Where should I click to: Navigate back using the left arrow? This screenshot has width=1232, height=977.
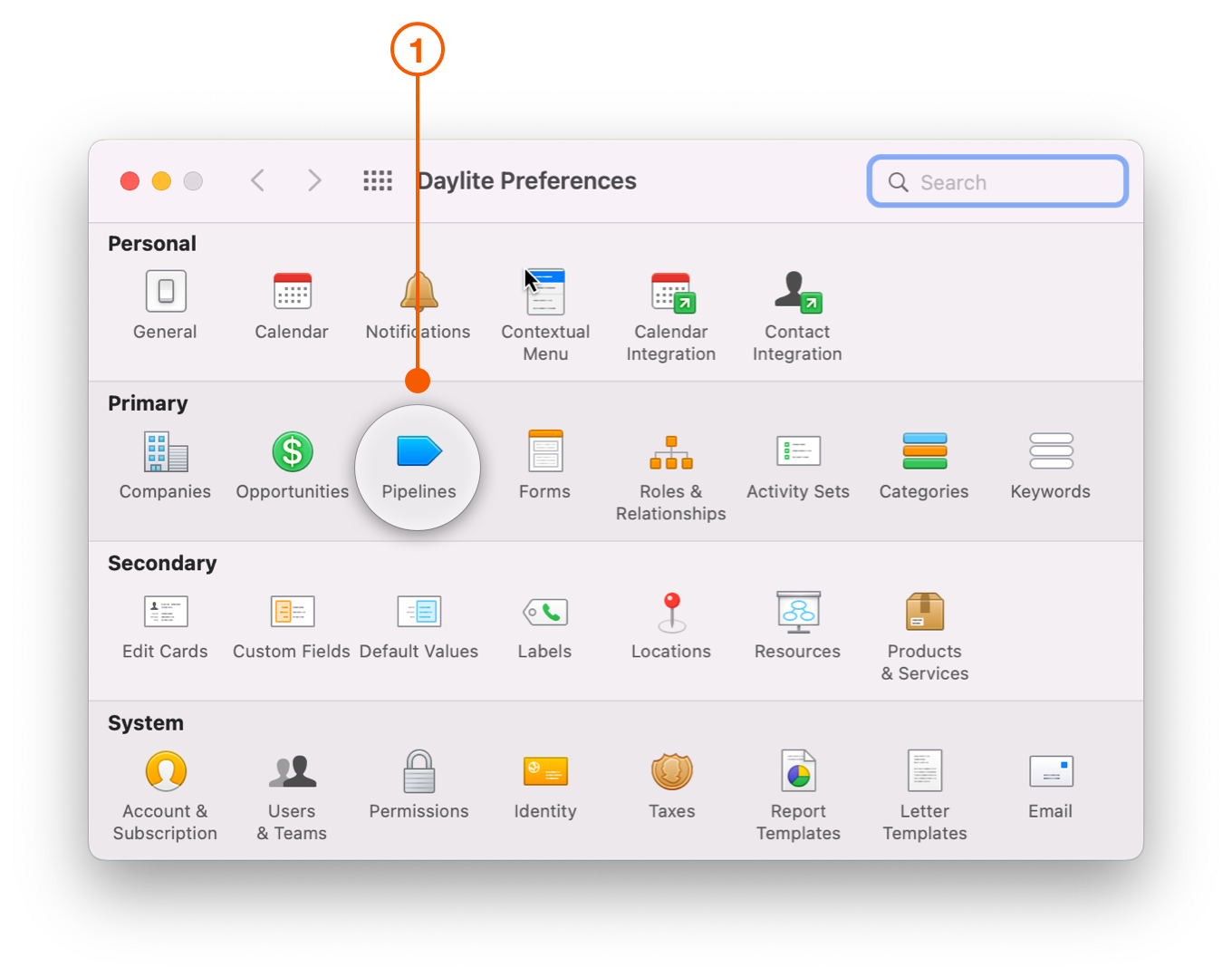pyautogui.click(x=257, y=180)
